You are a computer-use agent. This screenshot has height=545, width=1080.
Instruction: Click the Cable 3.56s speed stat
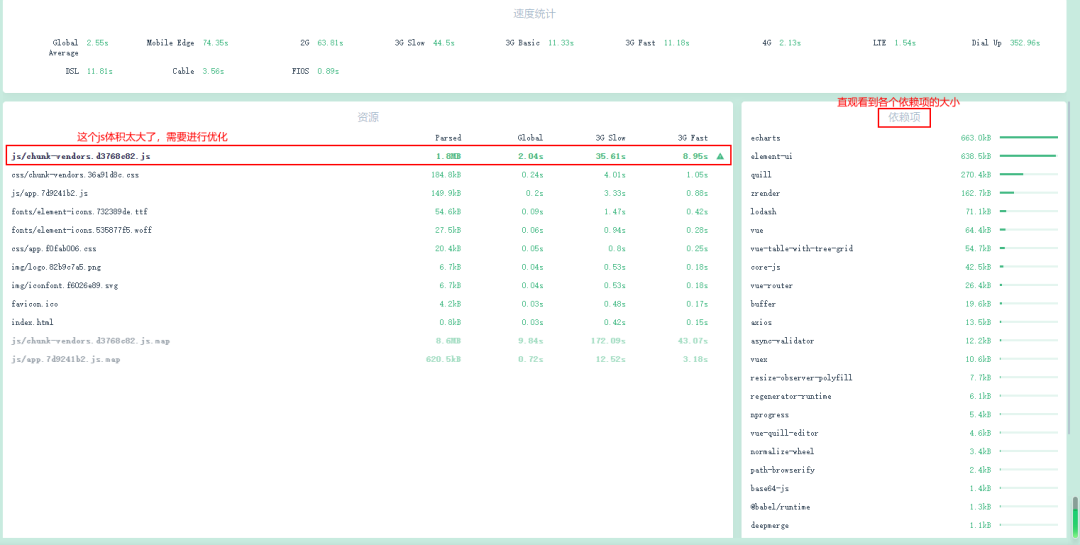point(198,71)
